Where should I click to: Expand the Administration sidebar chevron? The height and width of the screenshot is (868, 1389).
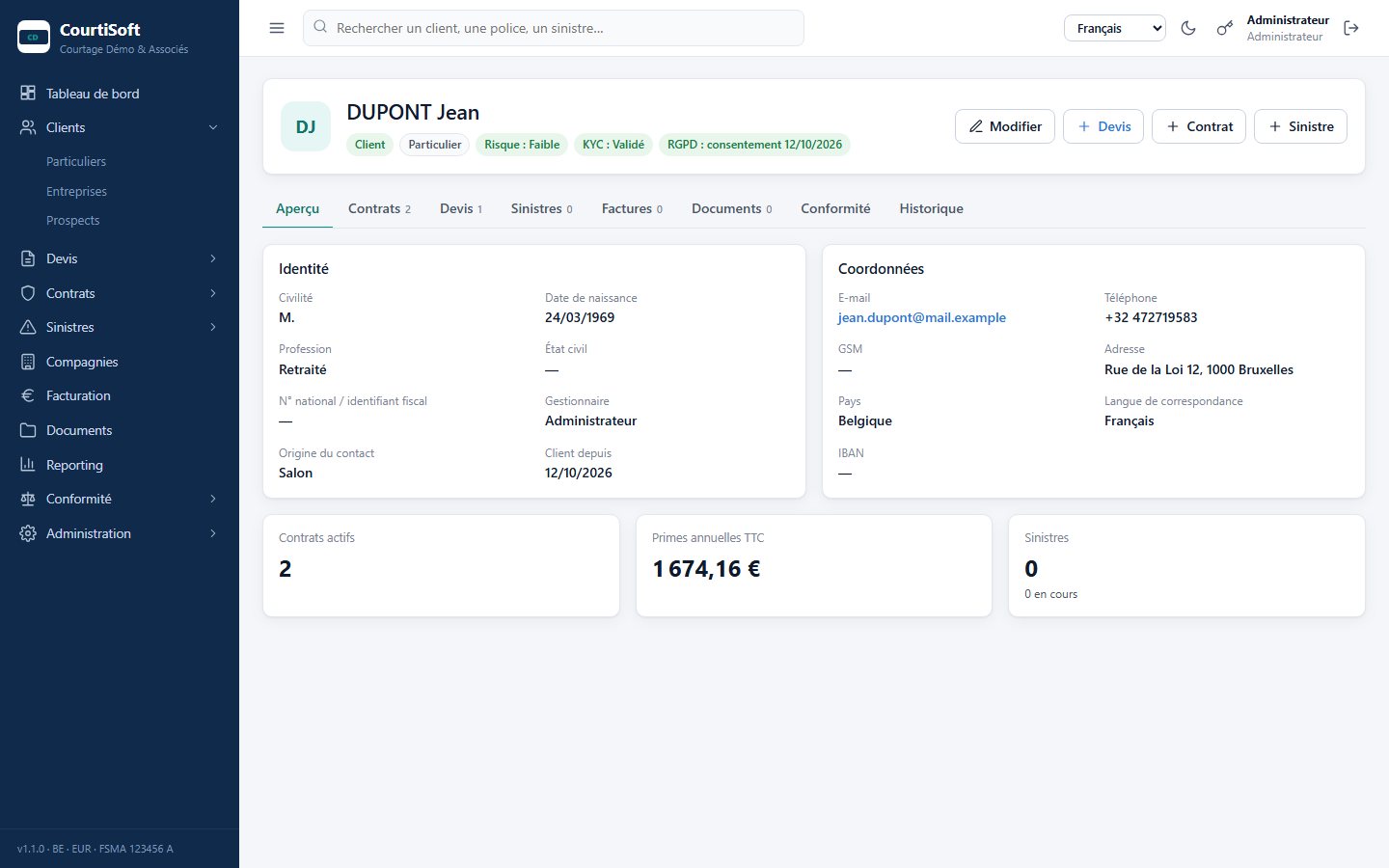point(213,533)
